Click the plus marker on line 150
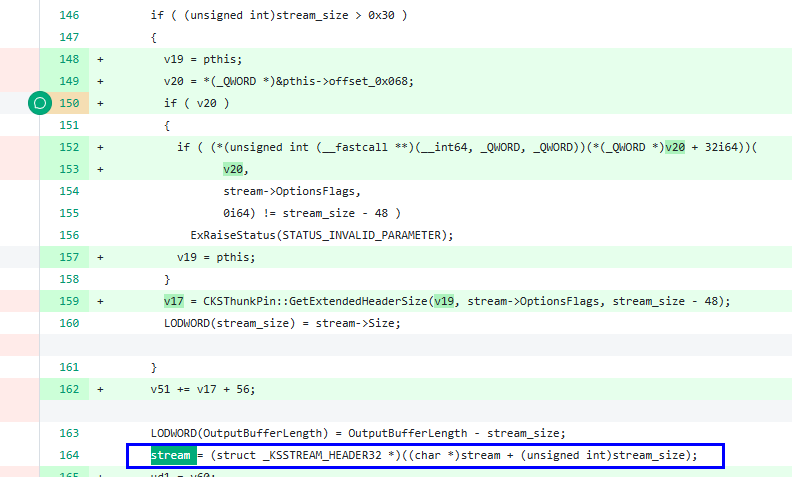 click(100, 103)
